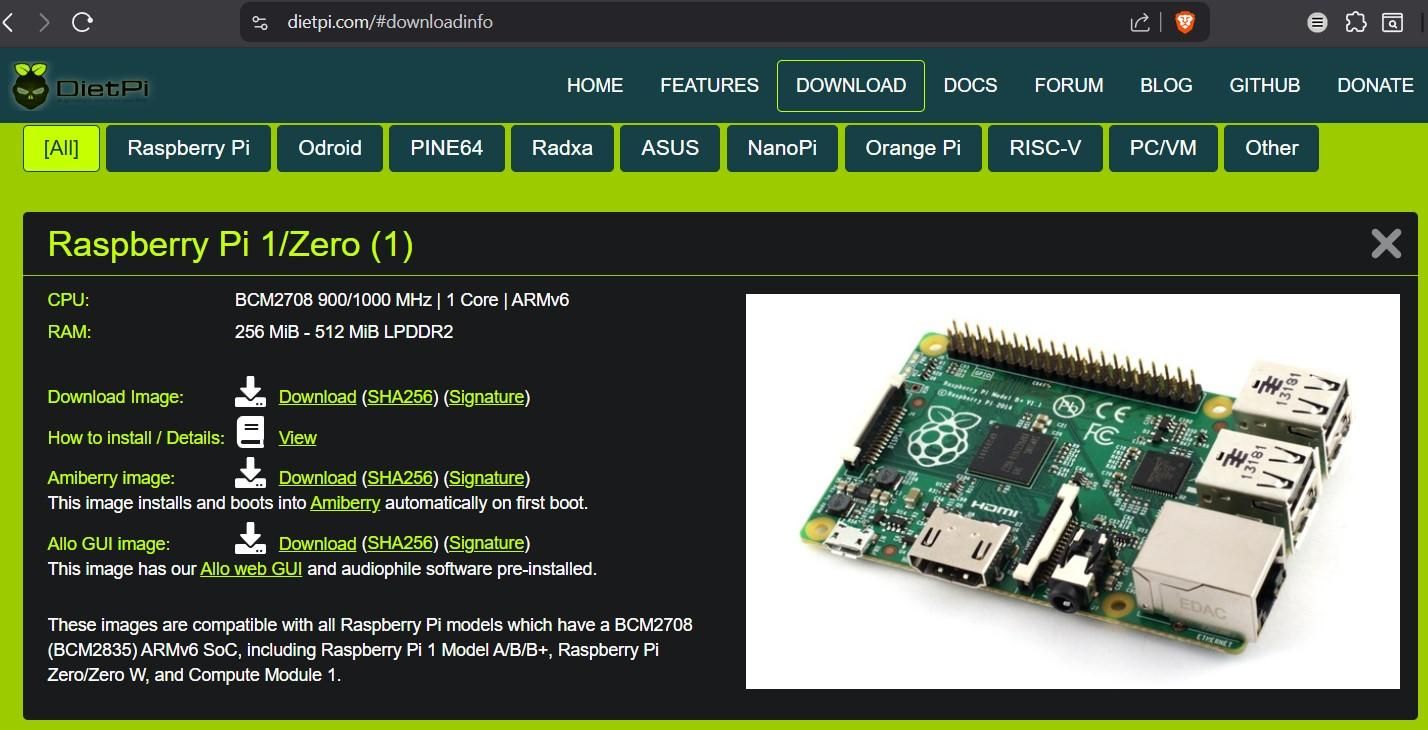The width and height of the screenshot is (1428, 730).
Task: Open the browser extensions puzzle icon
Action: click(1355, 22)
